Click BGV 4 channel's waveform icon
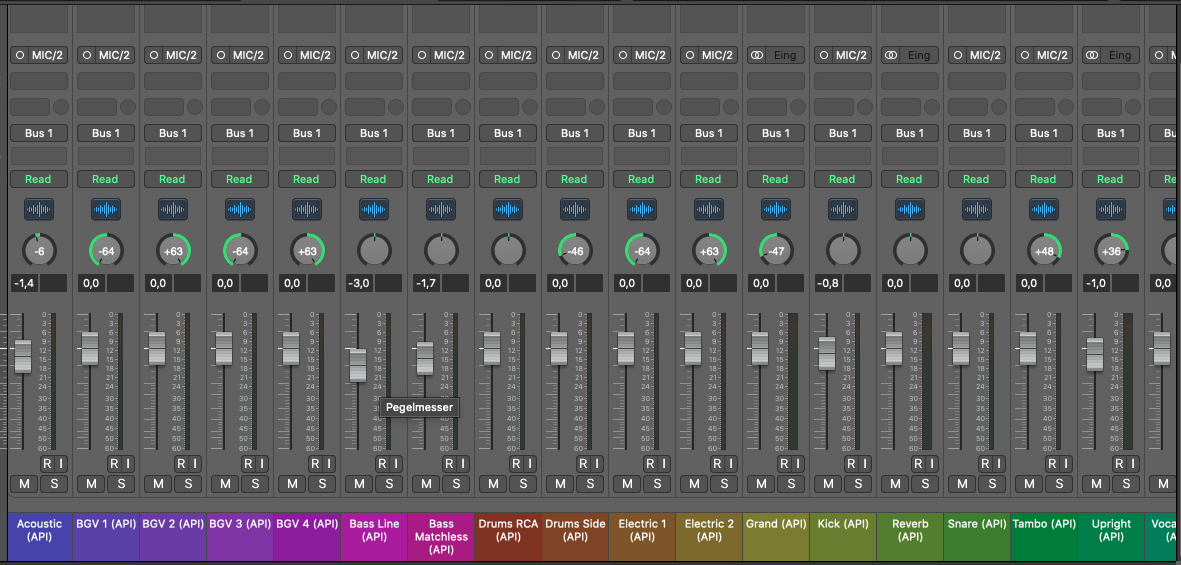 click(x=307, y=209)
